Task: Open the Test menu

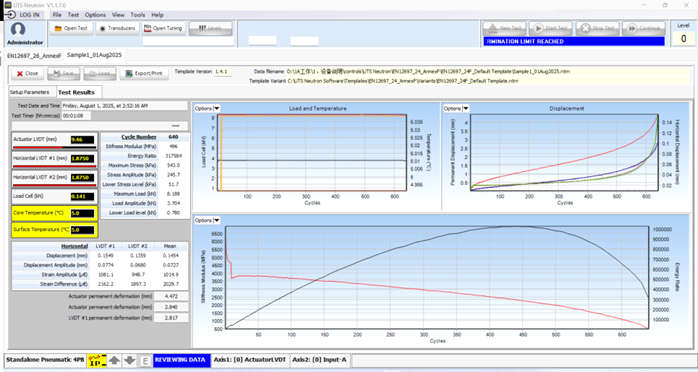Action: [x=73, y=15]
